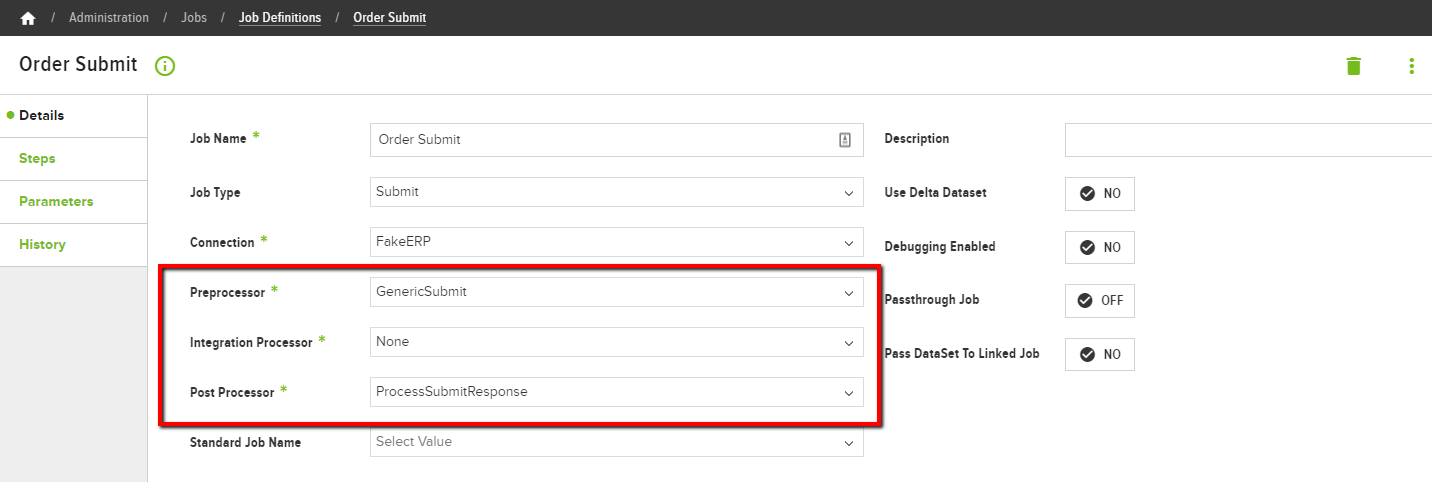The height and width of the screenshot is (482, 1432).
Task: Click into the Description input field
Action: coord(1248,140)
